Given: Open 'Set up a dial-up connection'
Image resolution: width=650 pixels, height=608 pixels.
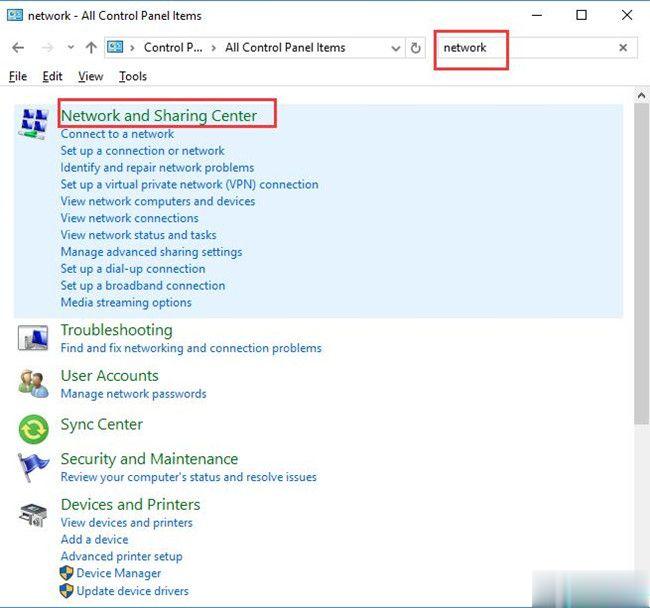Looking at the screenshot, I should pos(133,269).
